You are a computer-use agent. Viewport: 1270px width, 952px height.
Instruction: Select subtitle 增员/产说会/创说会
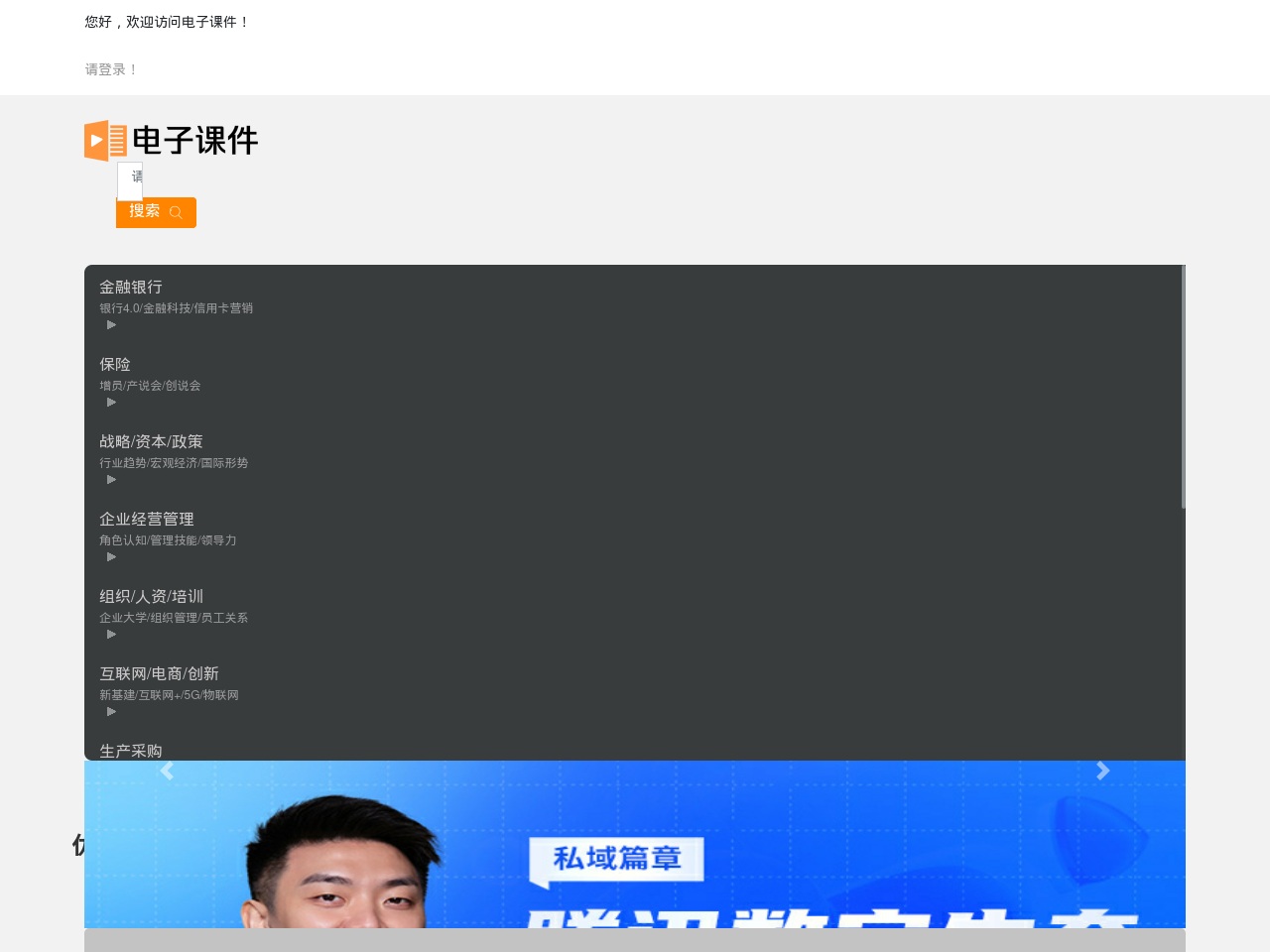click(x=150, y=386)
